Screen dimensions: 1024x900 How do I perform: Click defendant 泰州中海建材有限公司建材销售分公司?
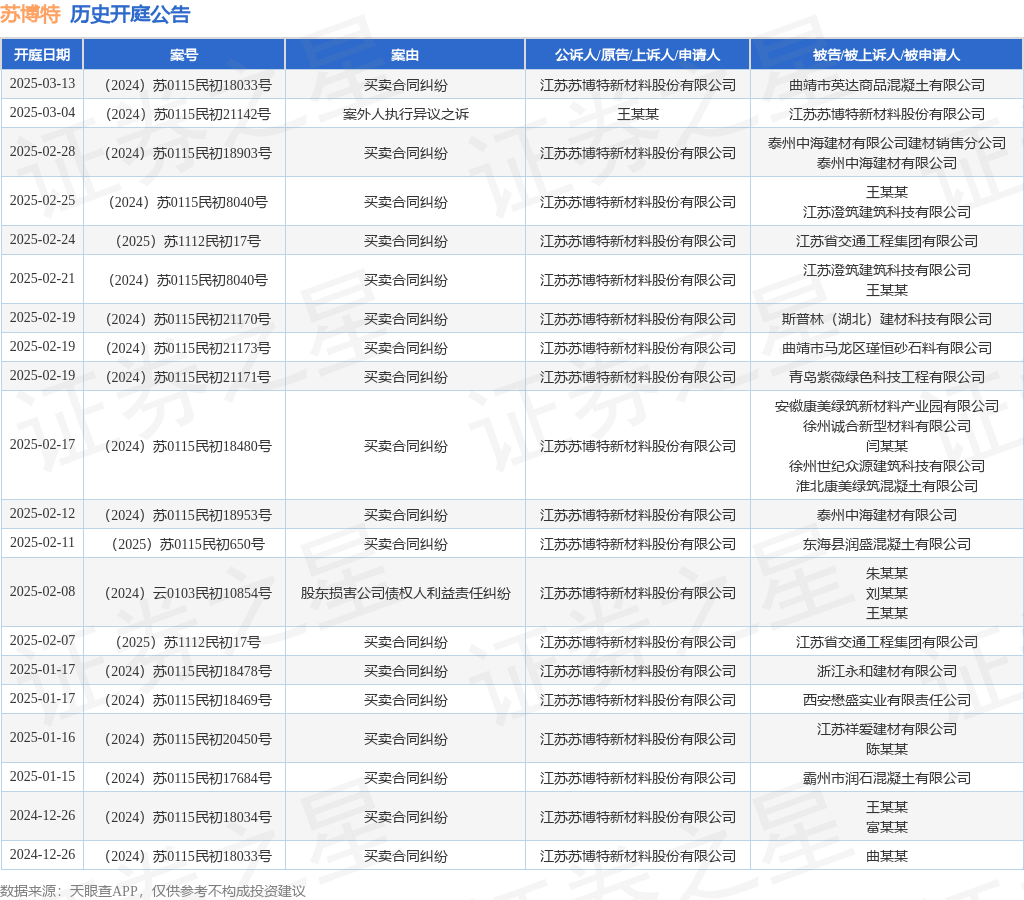tap(887, 143)
